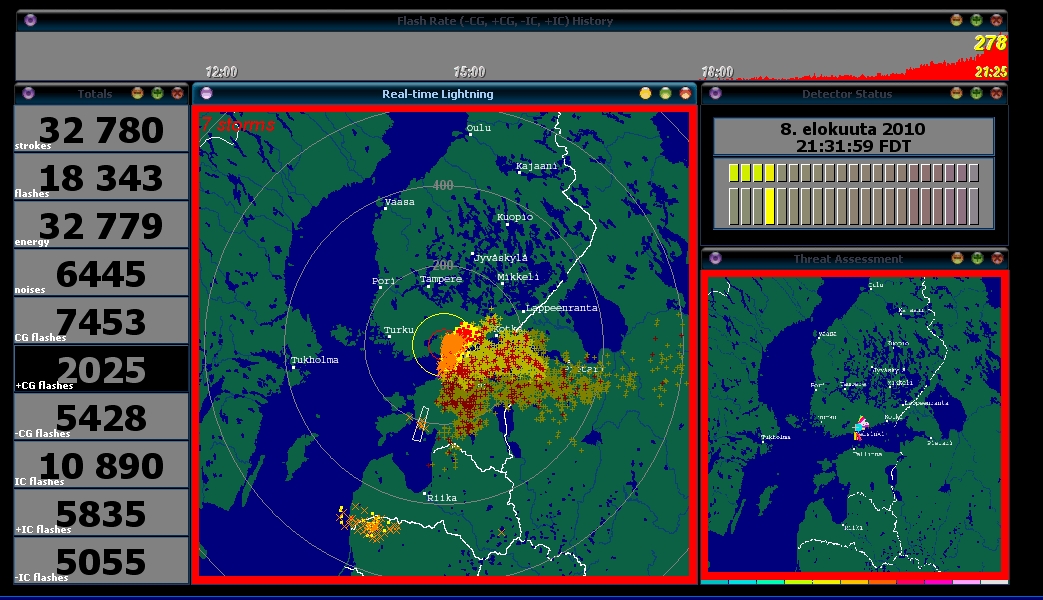Select the -CG flashes counter row
Screen dimensions: 1043x600
[x=102, y=417]
